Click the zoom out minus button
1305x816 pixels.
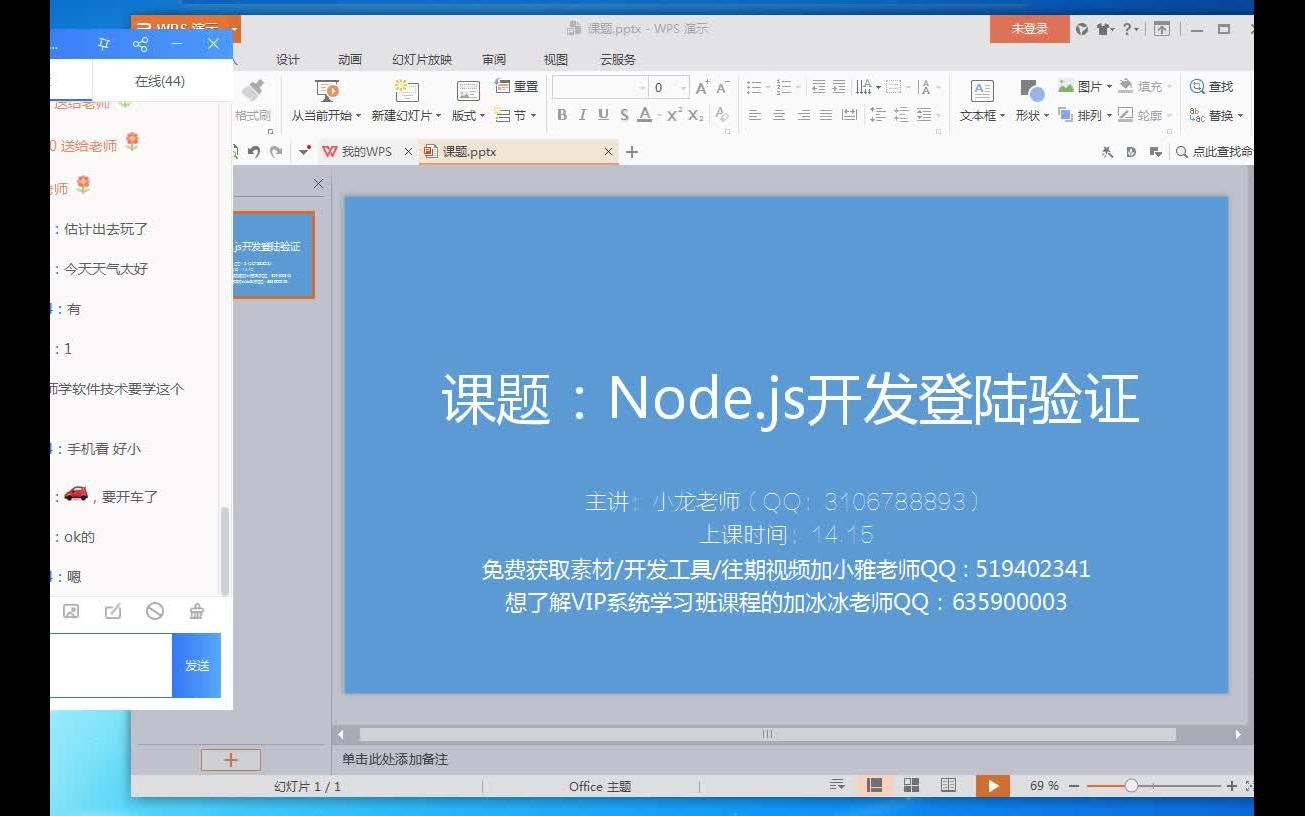click(1074, 786)
